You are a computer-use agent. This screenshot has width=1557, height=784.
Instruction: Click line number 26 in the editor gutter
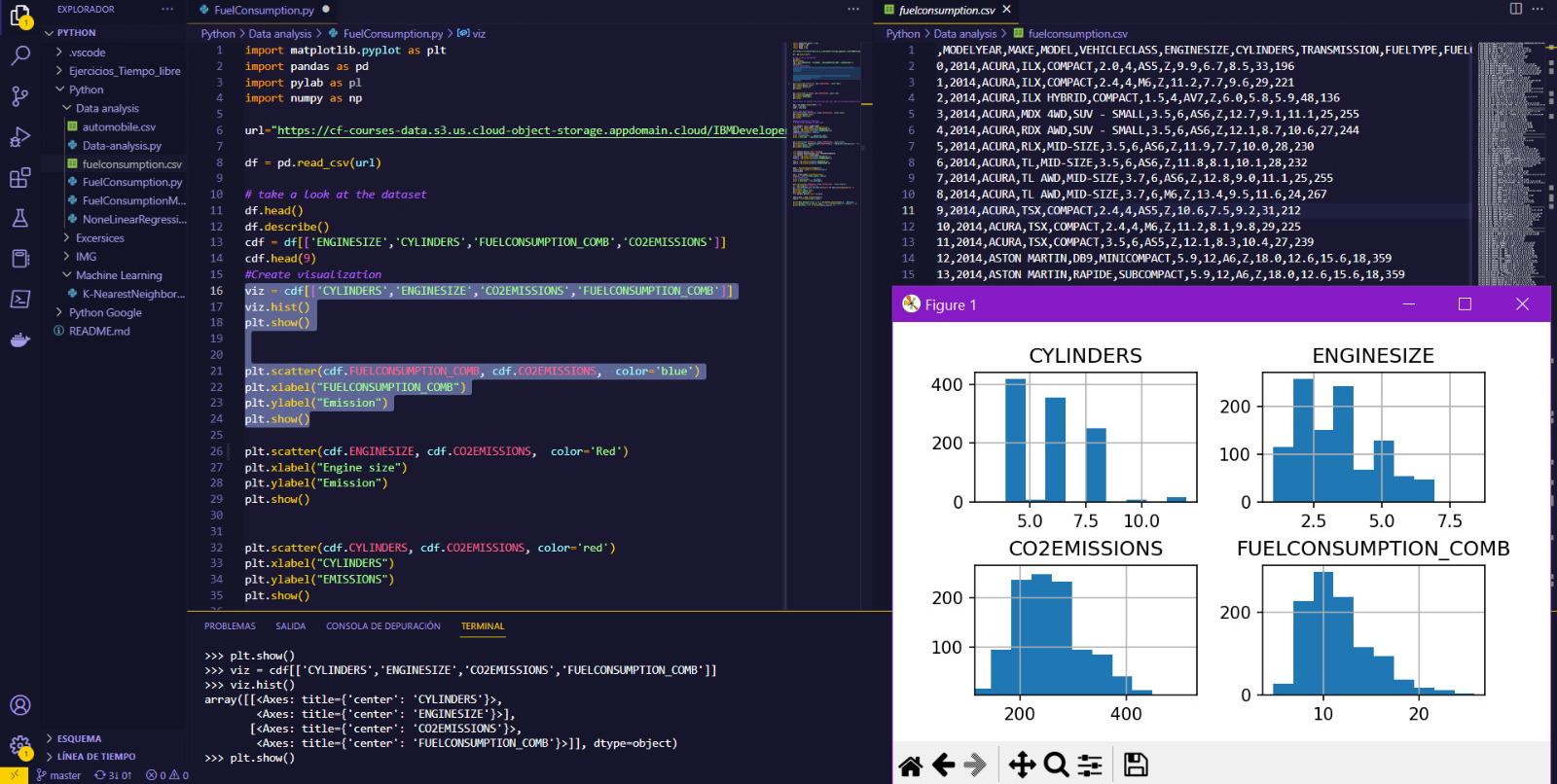tap(216, 451)
